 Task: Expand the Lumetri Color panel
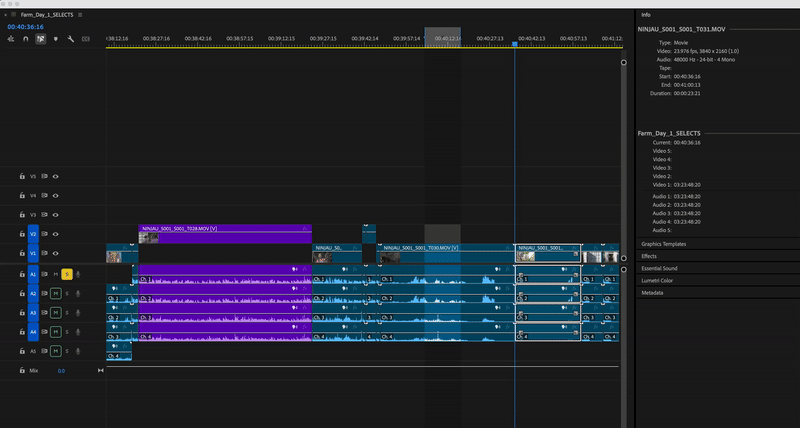tap(658, 281)
